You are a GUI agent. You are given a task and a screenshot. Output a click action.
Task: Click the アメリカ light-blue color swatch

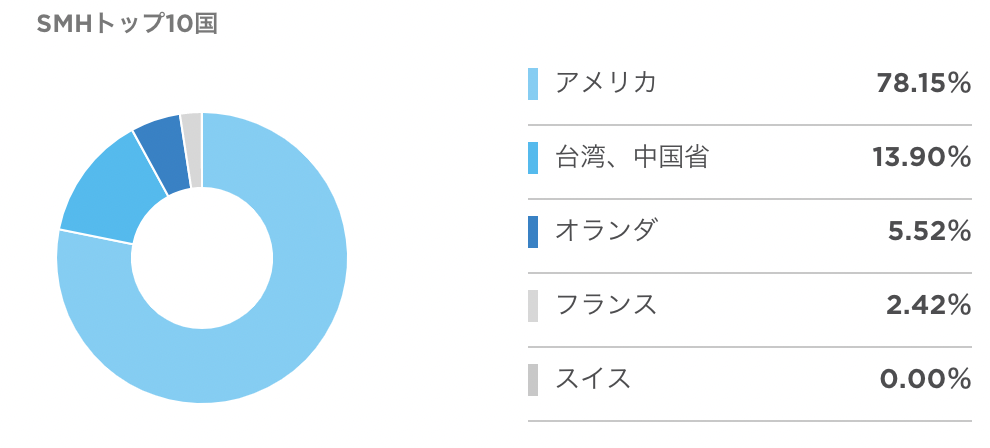tap(533, 84)
